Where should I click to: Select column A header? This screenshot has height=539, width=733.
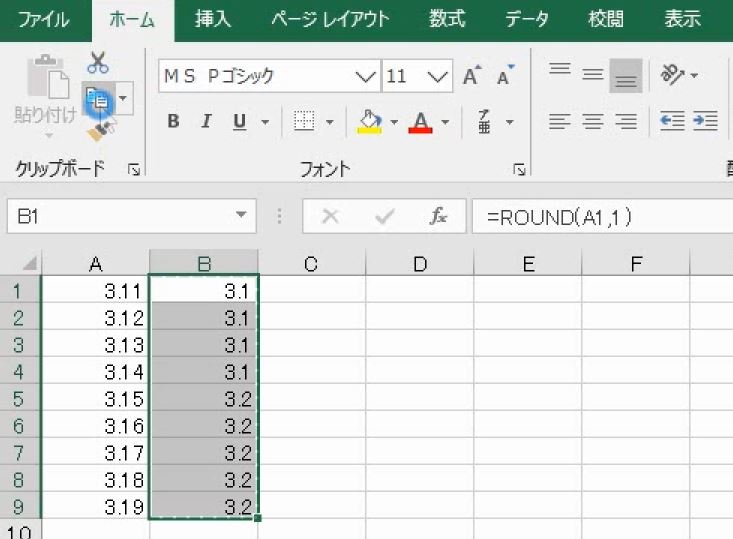tap(96, 263)
